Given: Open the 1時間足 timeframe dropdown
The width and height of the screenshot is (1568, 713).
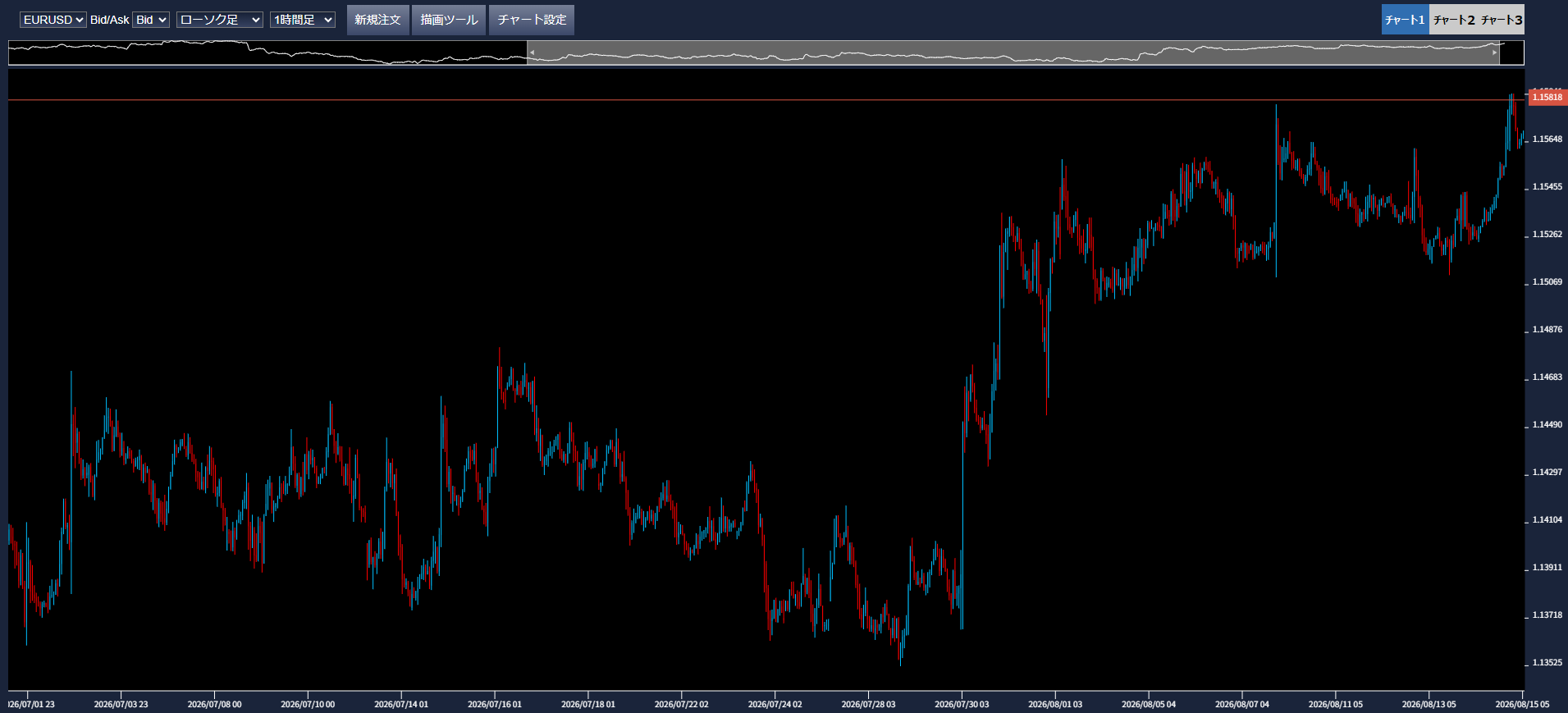Looking at the screenshot, I should pos(303,20).
